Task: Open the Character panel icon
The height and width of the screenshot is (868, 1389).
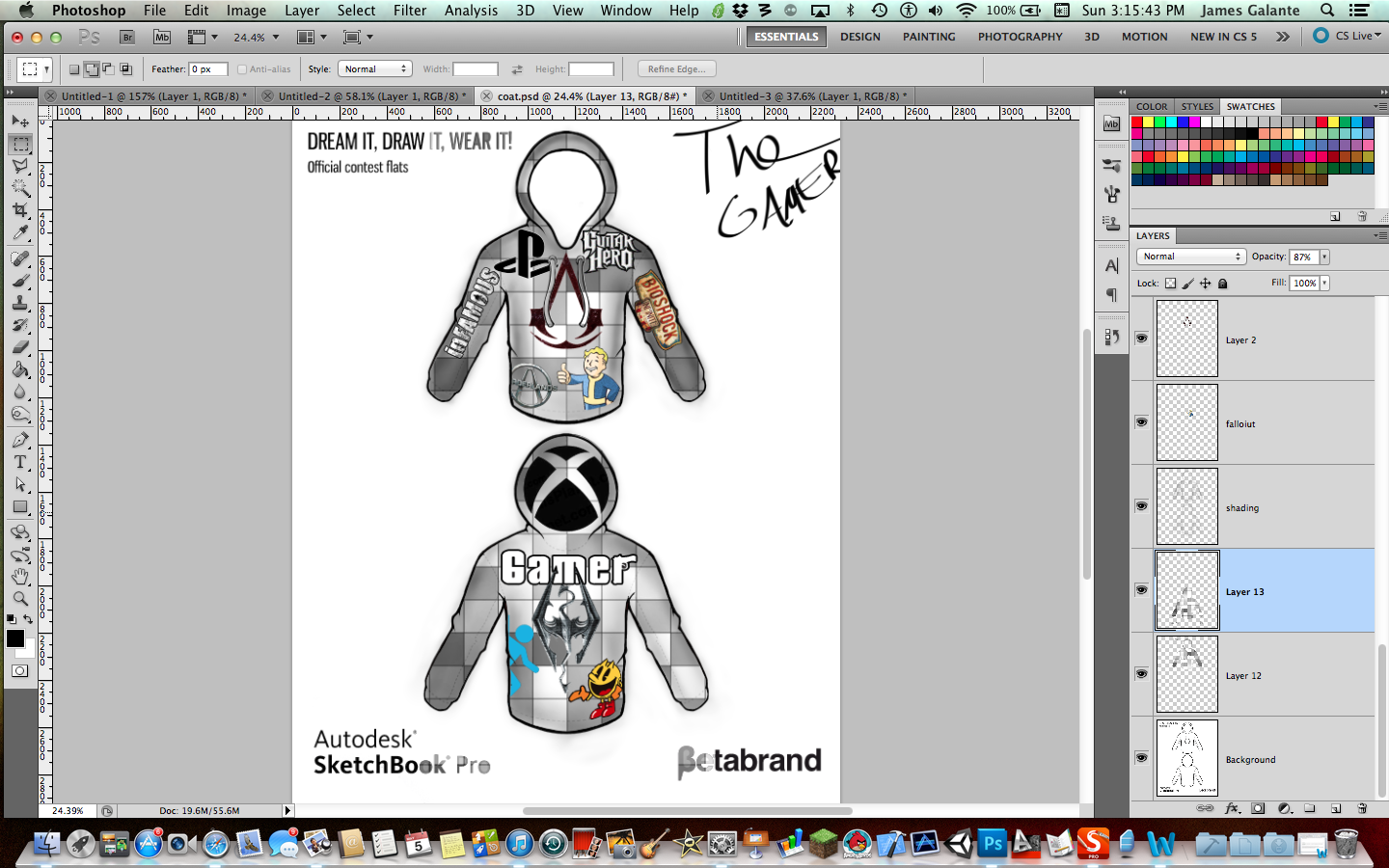Action: 1111,266
